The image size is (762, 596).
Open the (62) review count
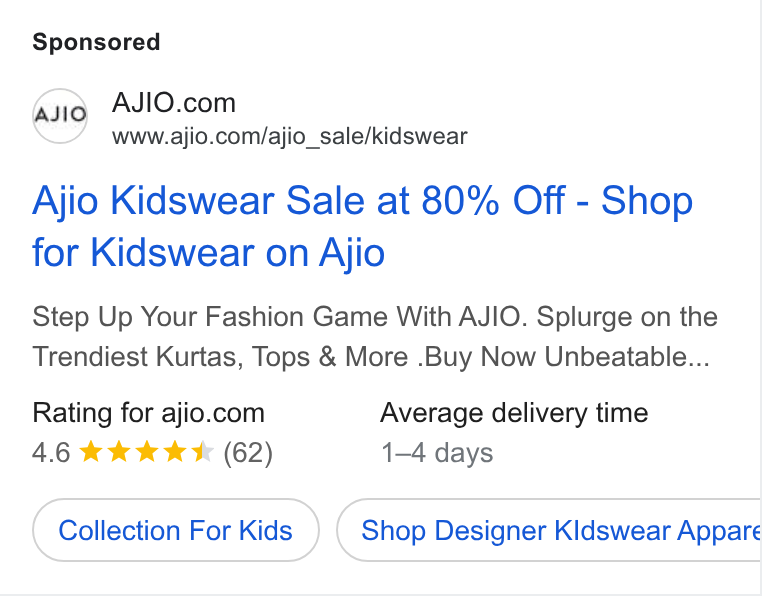tap(248, 453)
